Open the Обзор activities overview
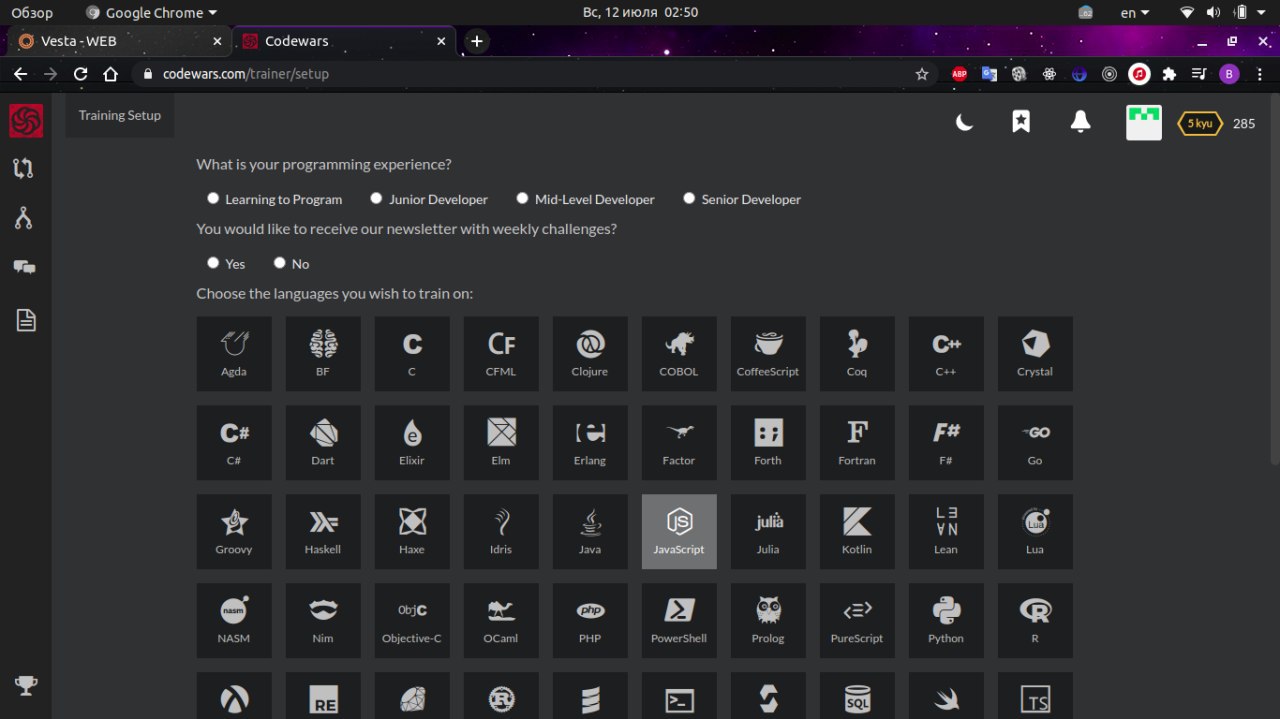 click(32, 13)
